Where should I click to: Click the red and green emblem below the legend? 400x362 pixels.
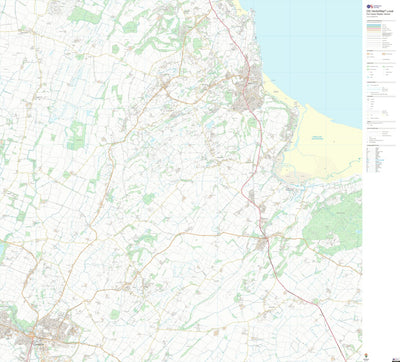coord(366,355)
